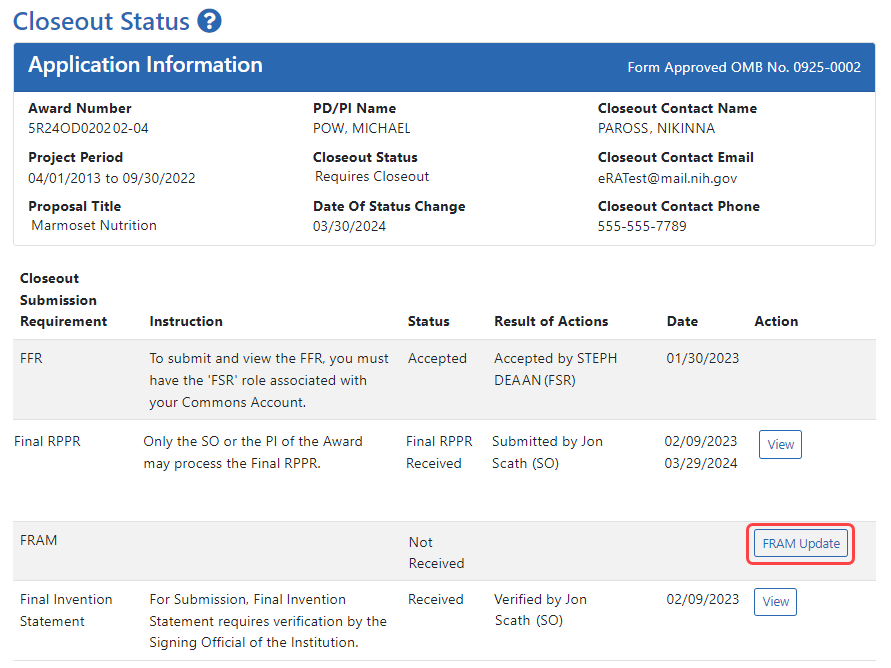Click the contact phone number 555-555-7789
891x668 pixels.
[x=642, y=226]
